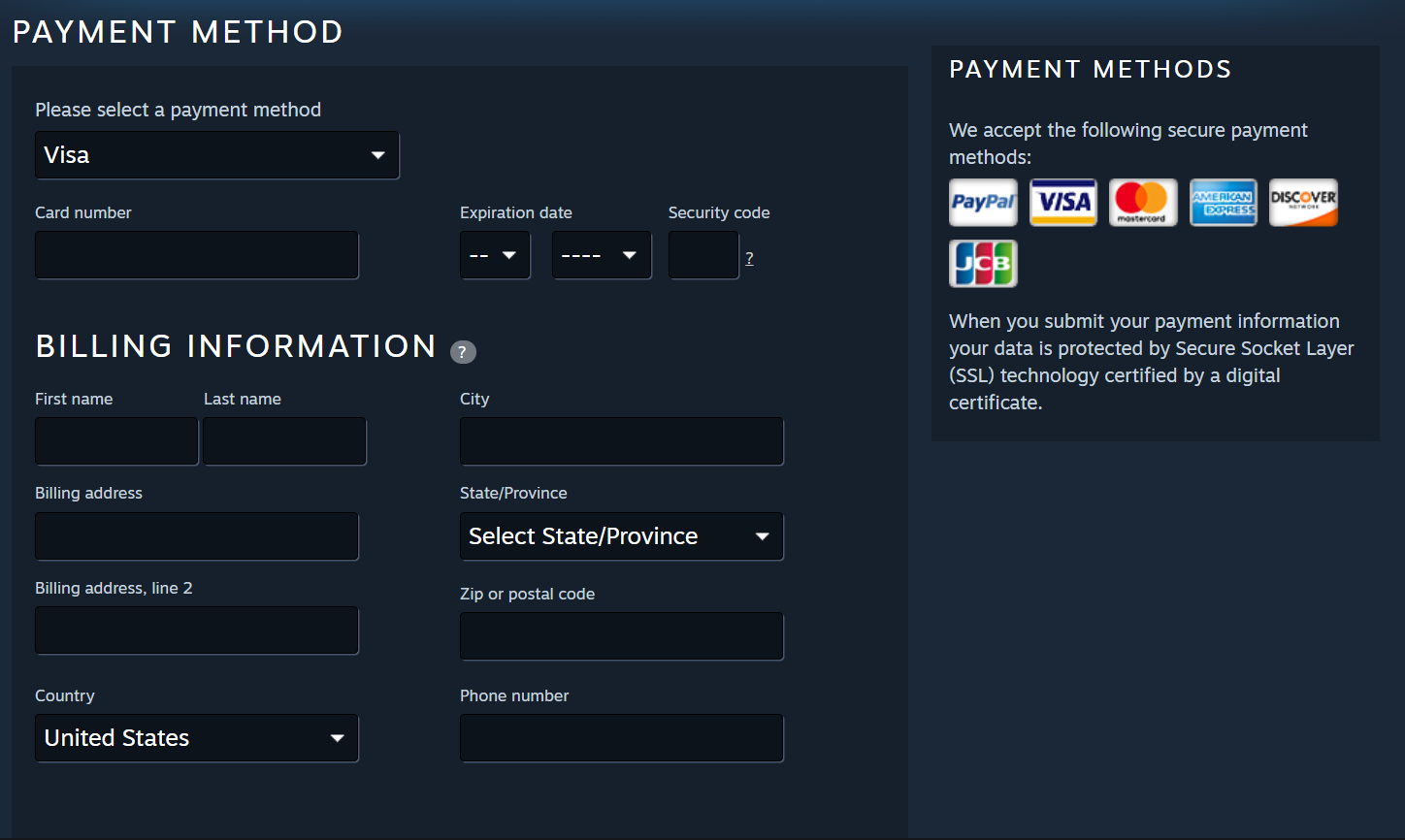The width and height of the screenshot is (1405, 840).
Task: Click the Phone number input field
Action: point(621,738)
